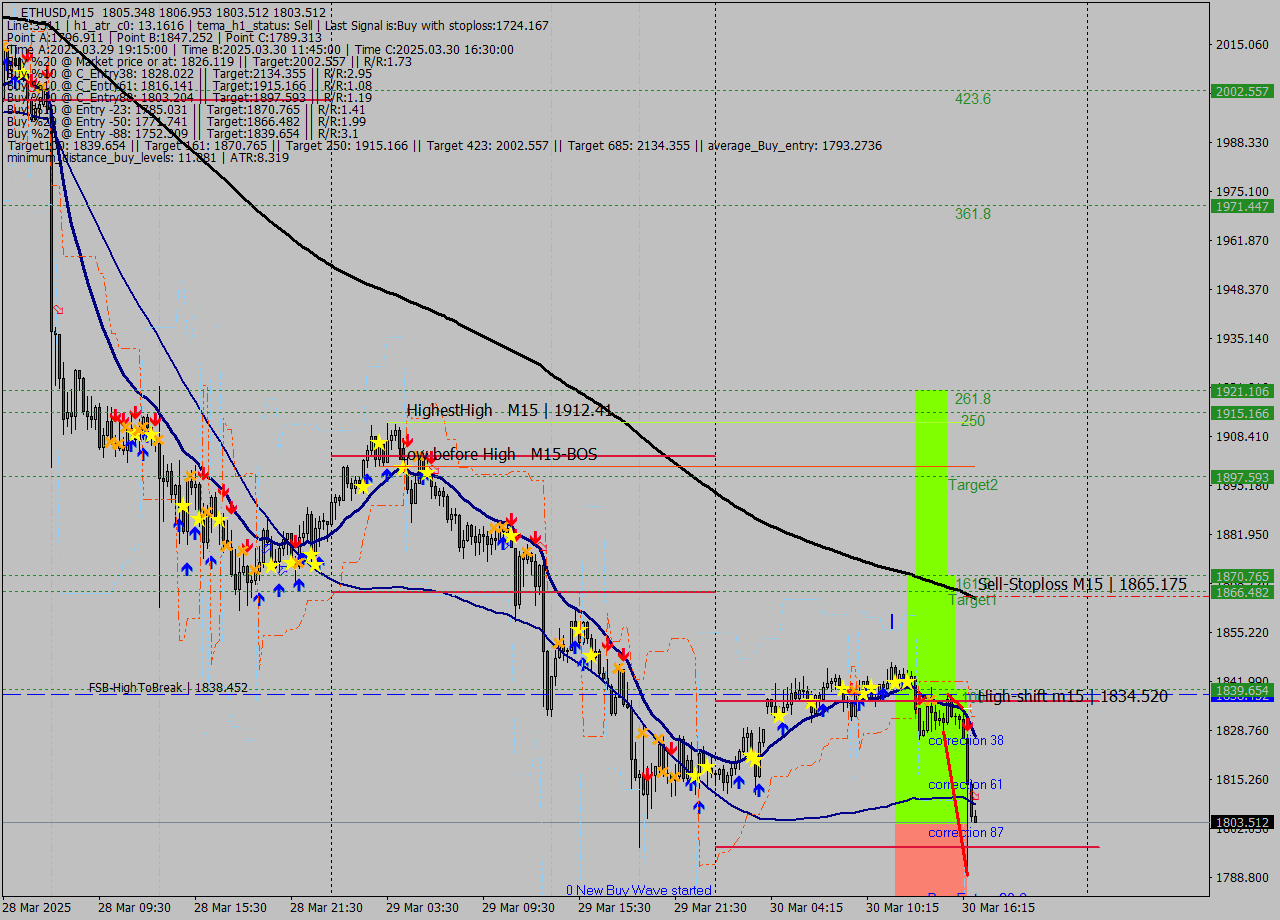This screenshot has width=1280, height=920.
Task: Select the yellow star signal near the 29 Mar 15:30 pullback
Action: (589, 655)
